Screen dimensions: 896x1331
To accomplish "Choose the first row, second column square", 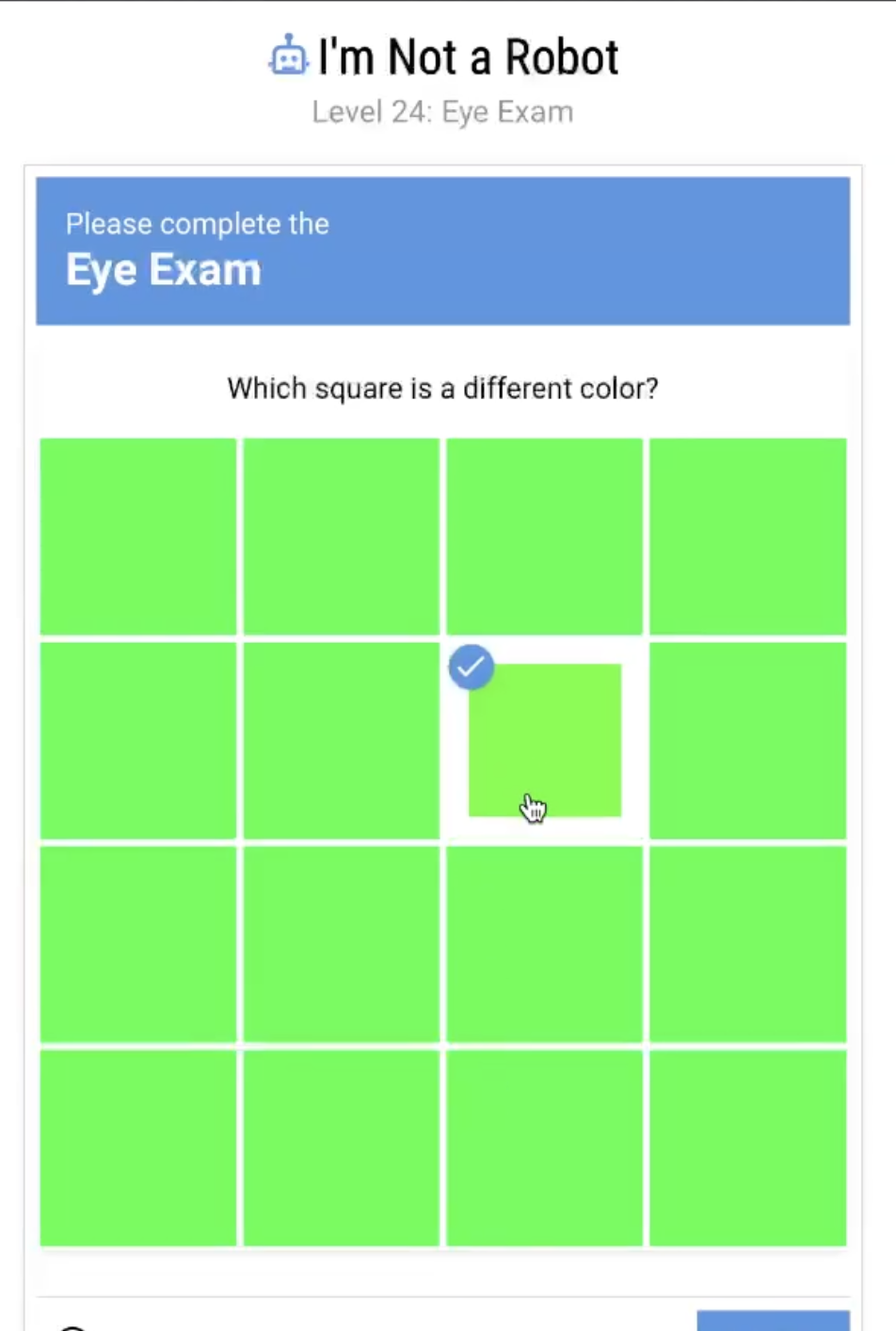I will click(x=342, y=537).
